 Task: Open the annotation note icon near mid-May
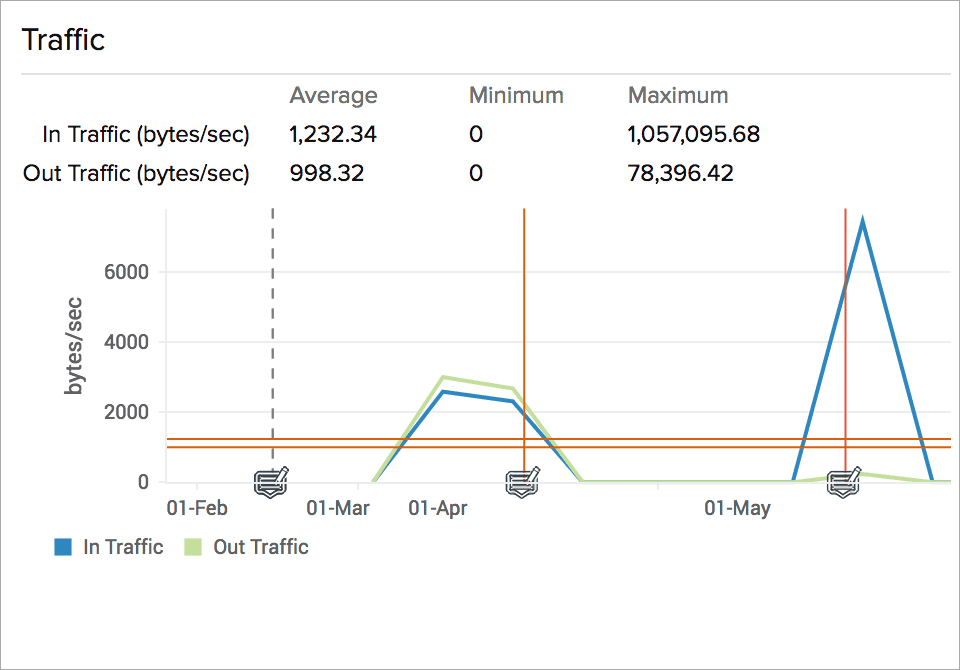(843, 482)
